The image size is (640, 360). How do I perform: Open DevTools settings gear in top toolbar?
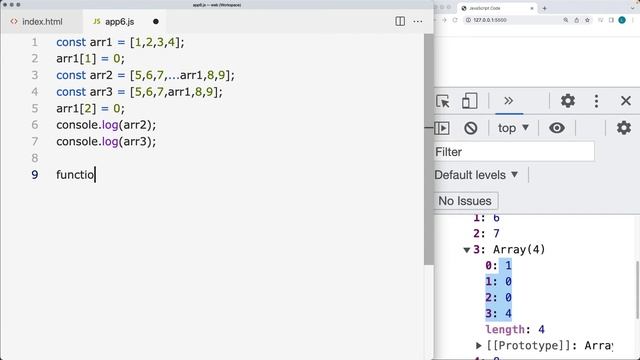(x=568, y=101)
